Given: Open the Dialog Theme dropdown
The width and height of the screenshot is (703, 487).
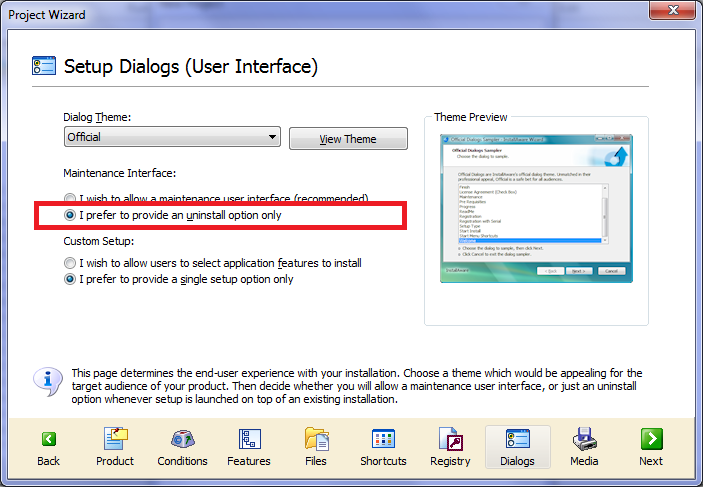Looking at the screenshot, I should click(x=173, y=137).
